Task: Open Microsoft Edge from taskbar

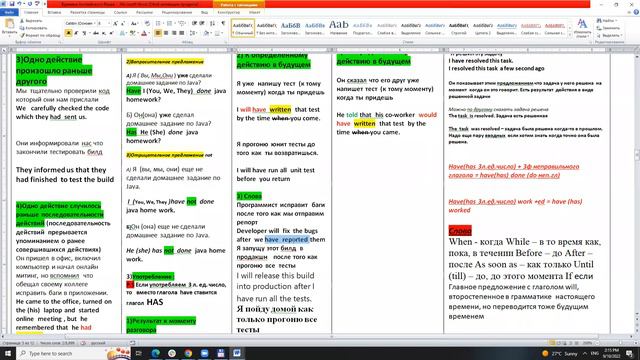Action: click(x=156, y=353)
